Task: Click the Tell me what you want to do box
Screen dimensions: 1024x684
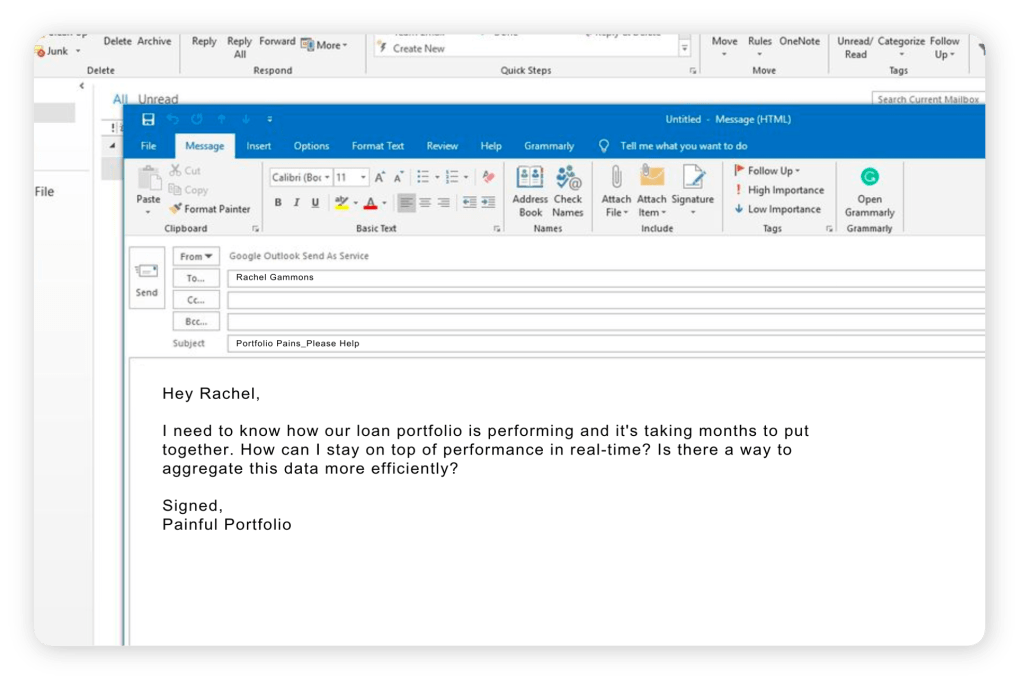Action: 683,146
